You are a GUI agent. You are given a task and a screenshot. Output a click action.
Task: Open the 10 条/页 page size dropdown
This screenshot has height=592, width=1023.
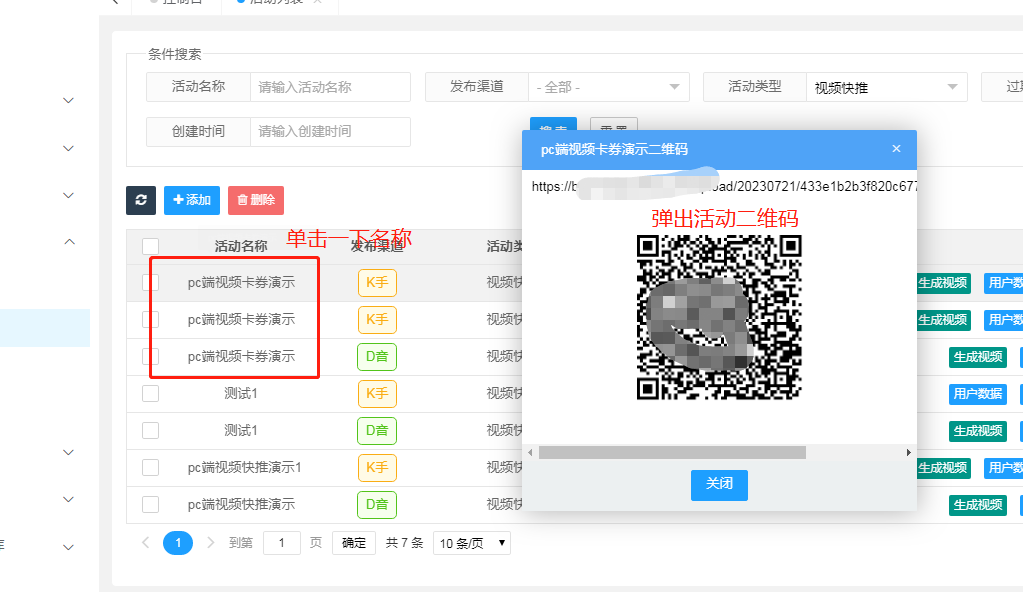[472, 543]
